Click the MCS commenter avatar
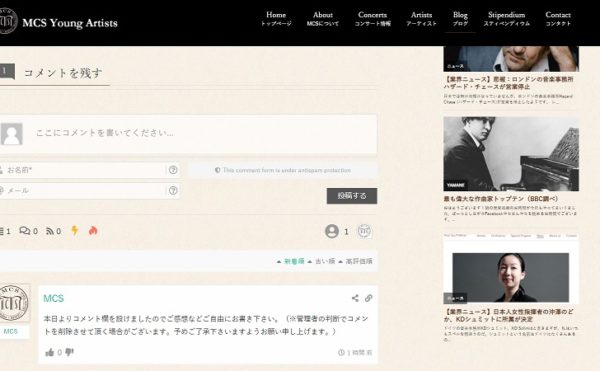The height and width of the screenshot is (371, 600). [x=14, y=303]
